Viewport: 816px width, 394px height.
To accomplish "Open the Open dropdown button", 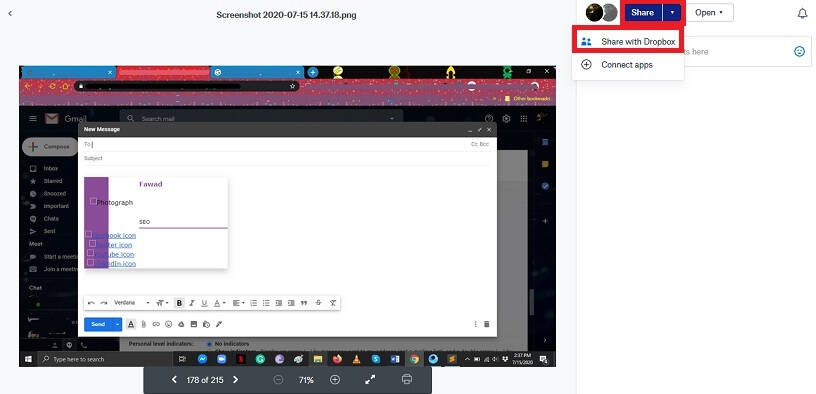I will [709, 12].
